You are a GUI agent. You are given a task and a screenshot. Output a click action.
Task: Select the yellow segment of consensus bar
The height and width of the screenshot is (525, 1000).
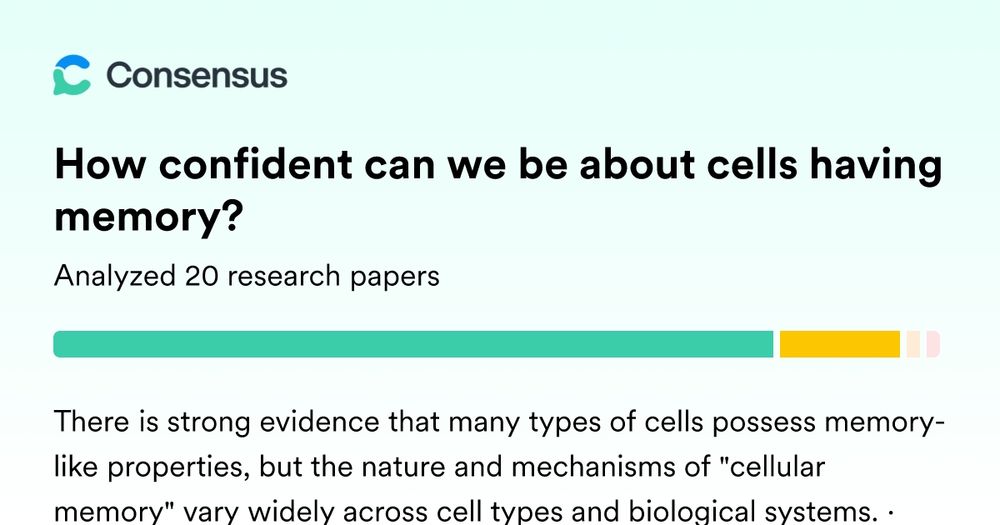pyautogui.click(x=839, y=344)
